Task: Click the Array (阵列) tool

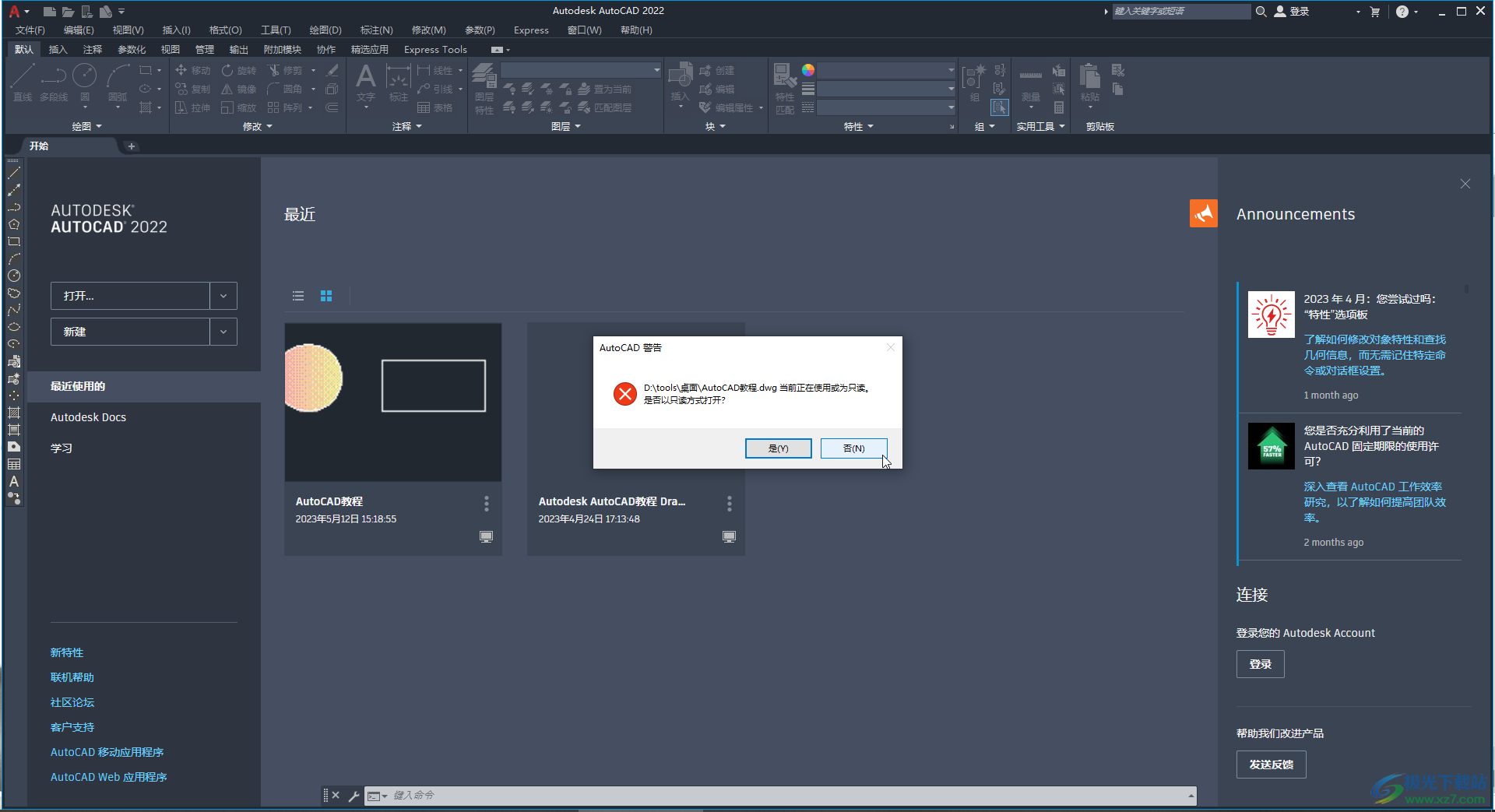Action: click(x=285, y=107)
